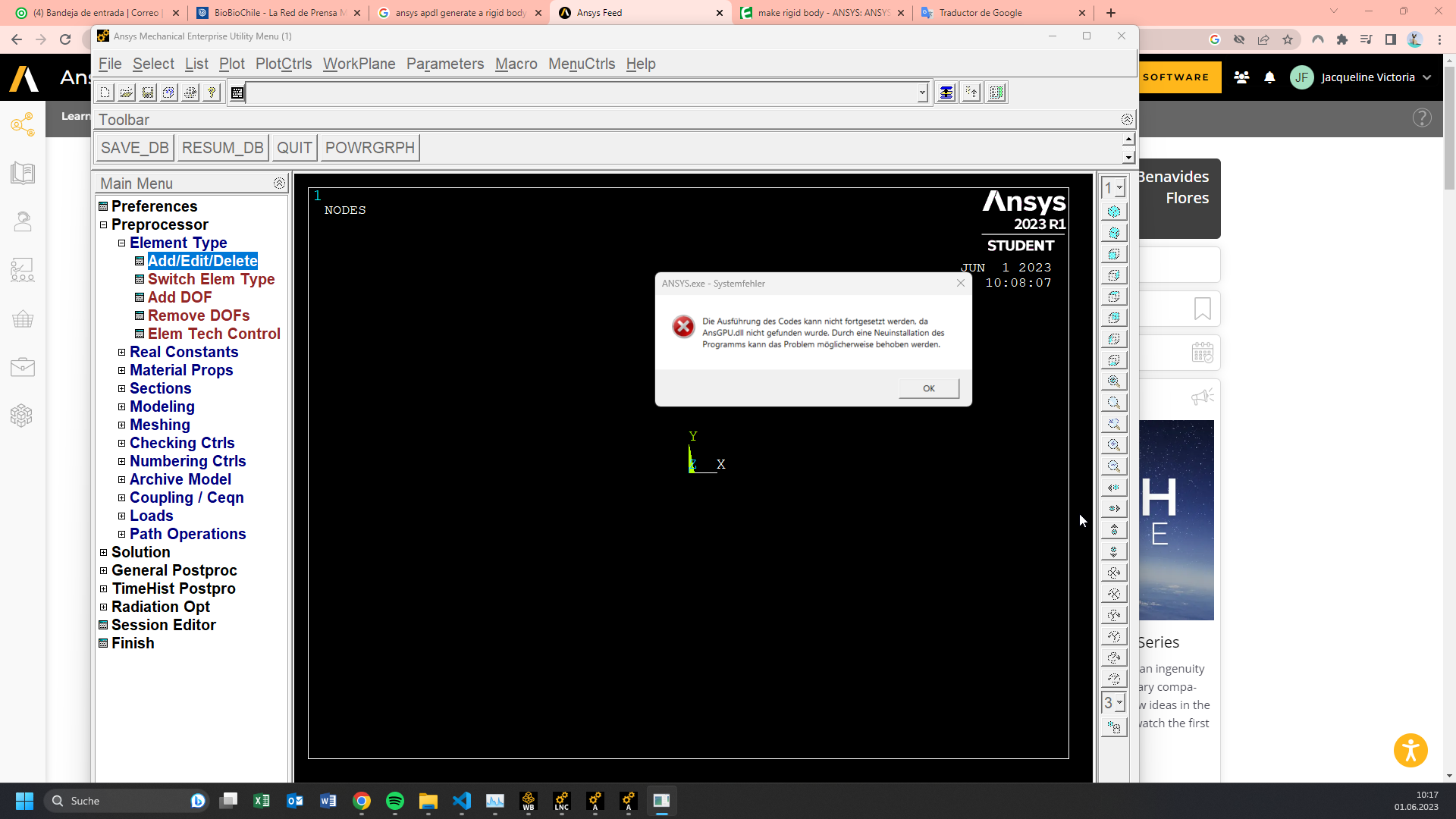Click the Raise Hidden icon next to command box
Viewport: 1456px width, 819px height.
(x=946, y=93)
